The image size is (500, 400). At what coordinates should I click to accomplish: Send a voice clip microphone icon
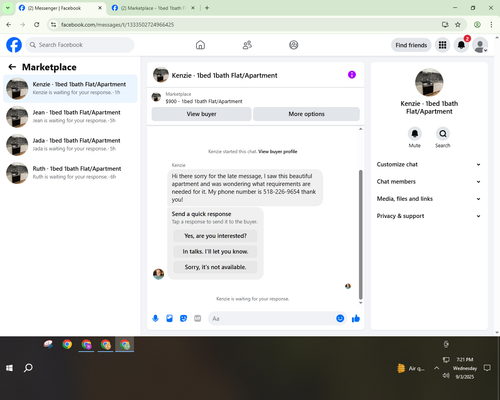pos(155,319)
